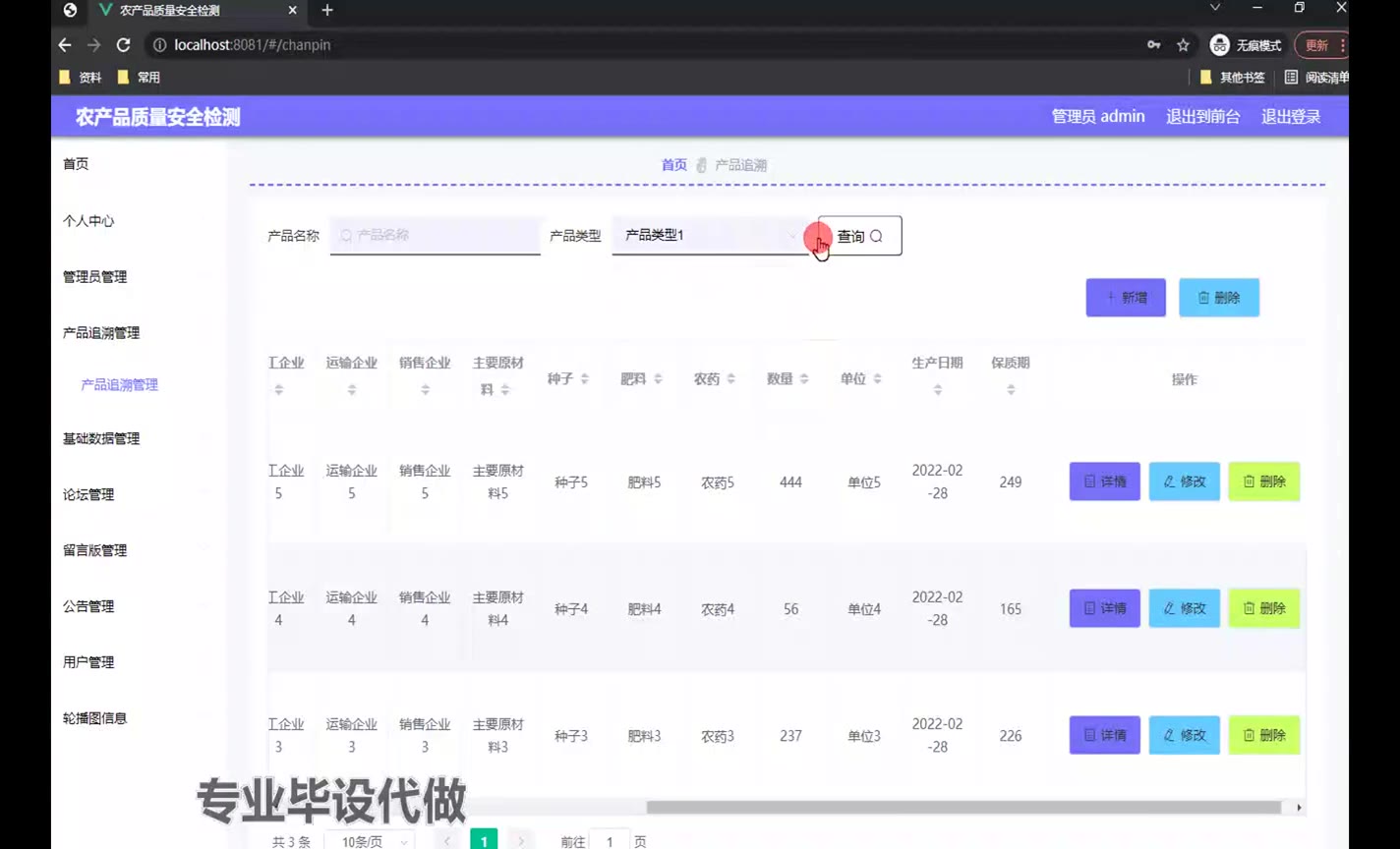
Task: Click the browser address bar URL
Action: point(253,45)
